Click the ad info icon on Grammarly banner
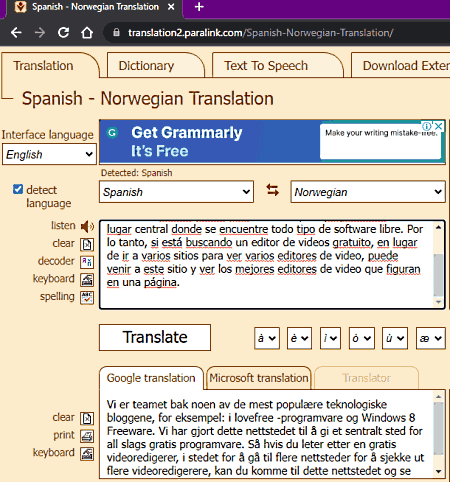Viewport: 450px width, 482px height. 427,126
